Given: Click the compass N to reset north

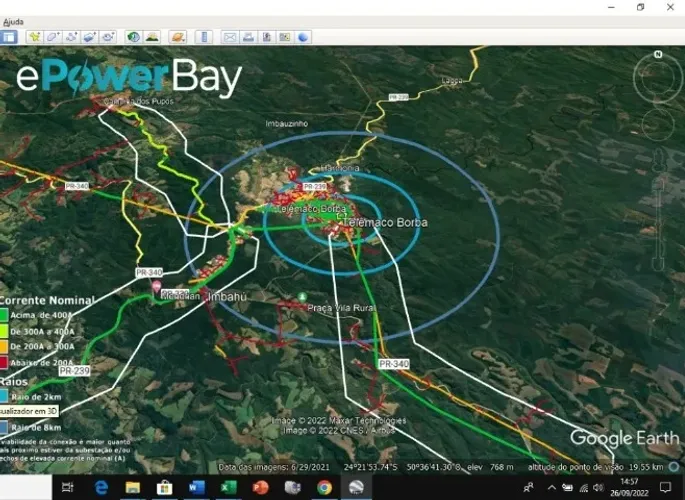Looking at the screenshot, I should coord(658,55).
